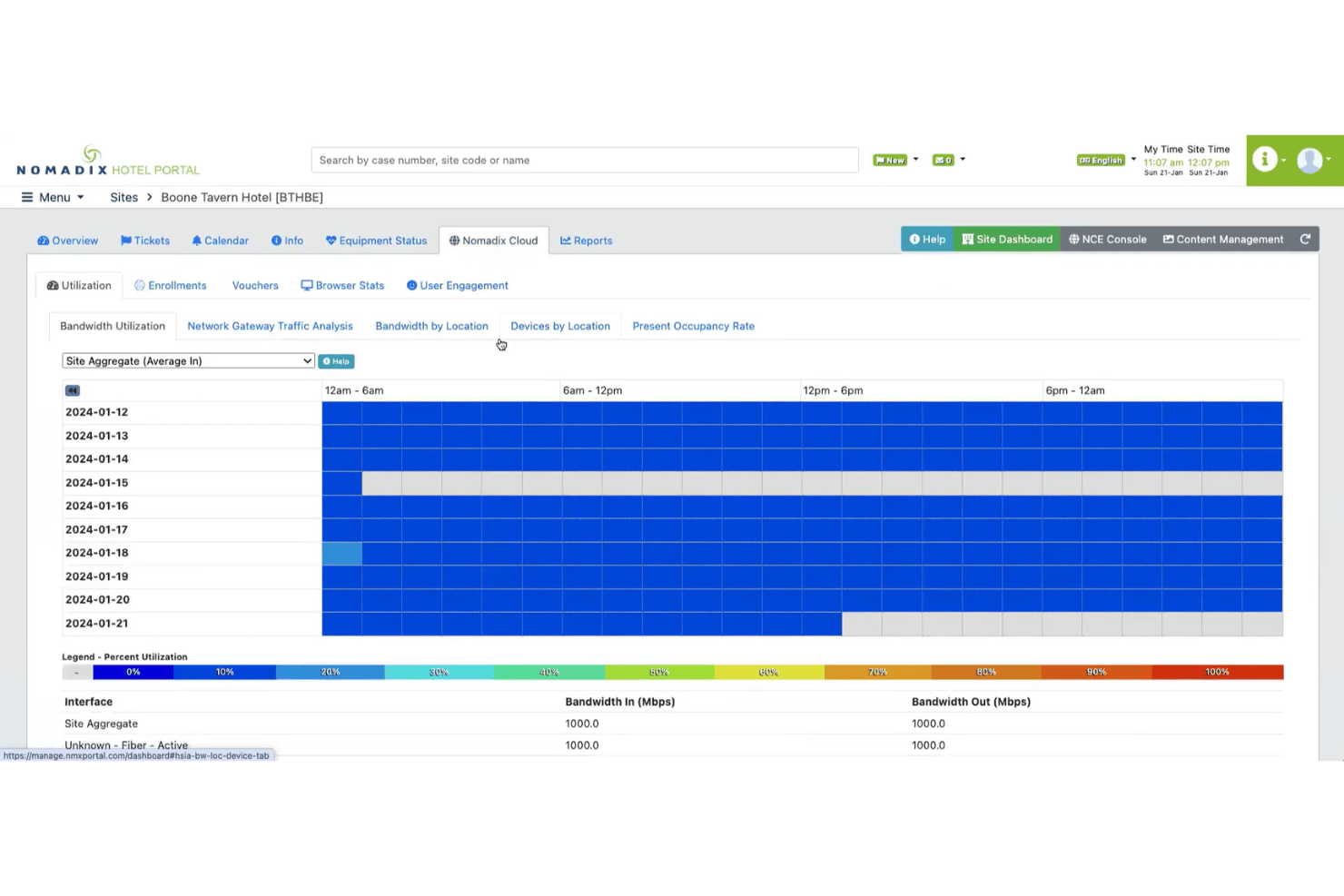Open the Bandwidth by Location tab
The image size is (1344, 896).
431,326
